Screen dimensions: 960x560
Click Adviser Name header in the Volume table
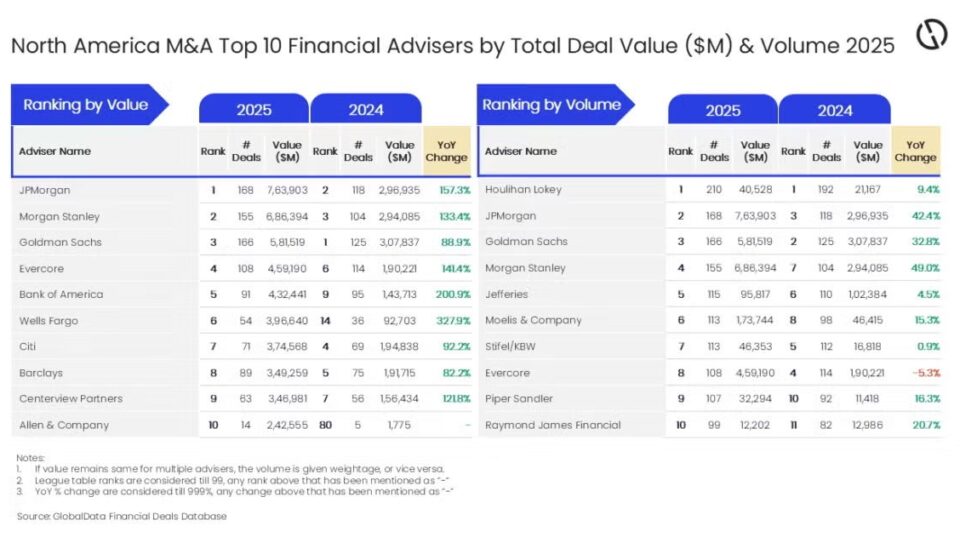(x=520, y=151)
